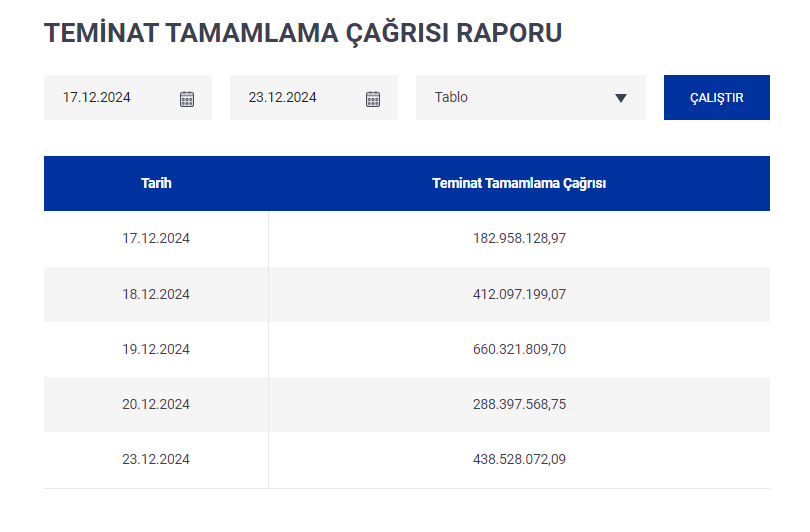Select the 20.12.2024 date cell
This screenshot has width=810, height=532.
[x=156, y=404]
